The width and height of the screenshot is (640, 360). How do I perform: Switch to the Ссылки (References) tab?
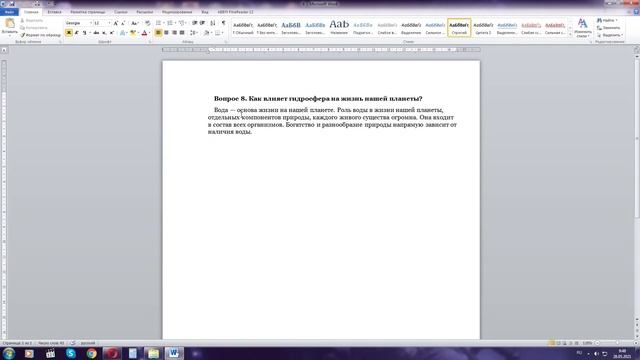pyautogui.click(x=121, y=12)
